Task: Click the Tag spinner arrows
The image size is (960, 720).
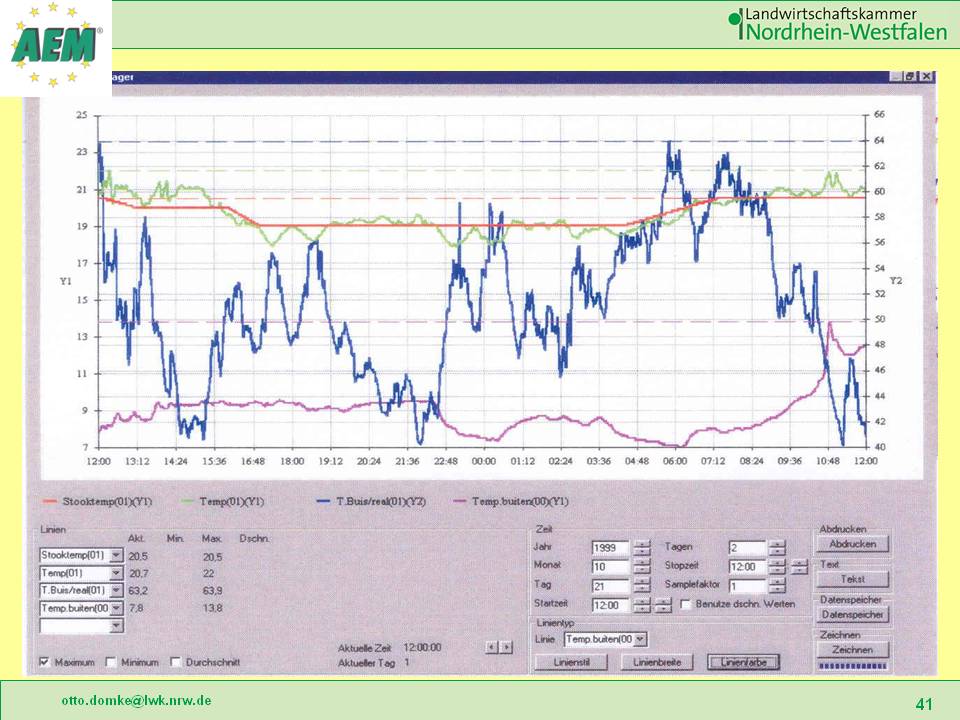Action: pos(642,586)
